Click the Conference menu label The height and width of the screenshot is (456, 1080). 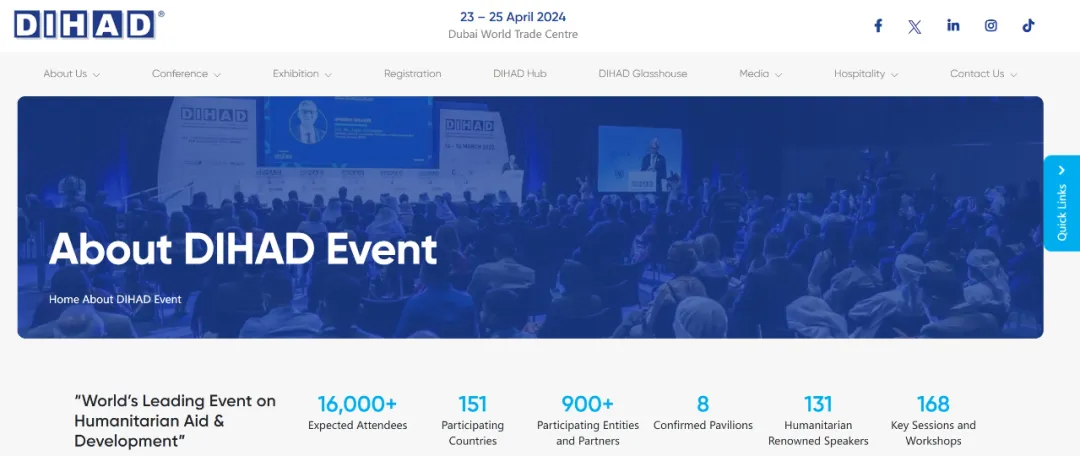(x=180, y=74)
